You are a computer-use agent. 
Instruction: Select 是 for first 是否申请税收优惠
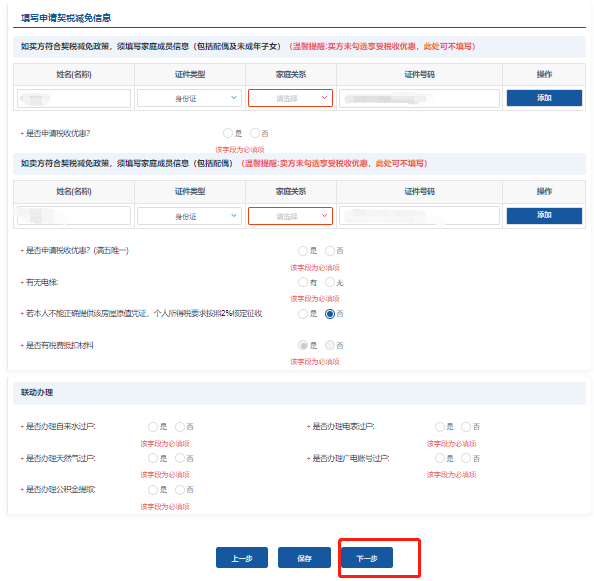point(228,133)
